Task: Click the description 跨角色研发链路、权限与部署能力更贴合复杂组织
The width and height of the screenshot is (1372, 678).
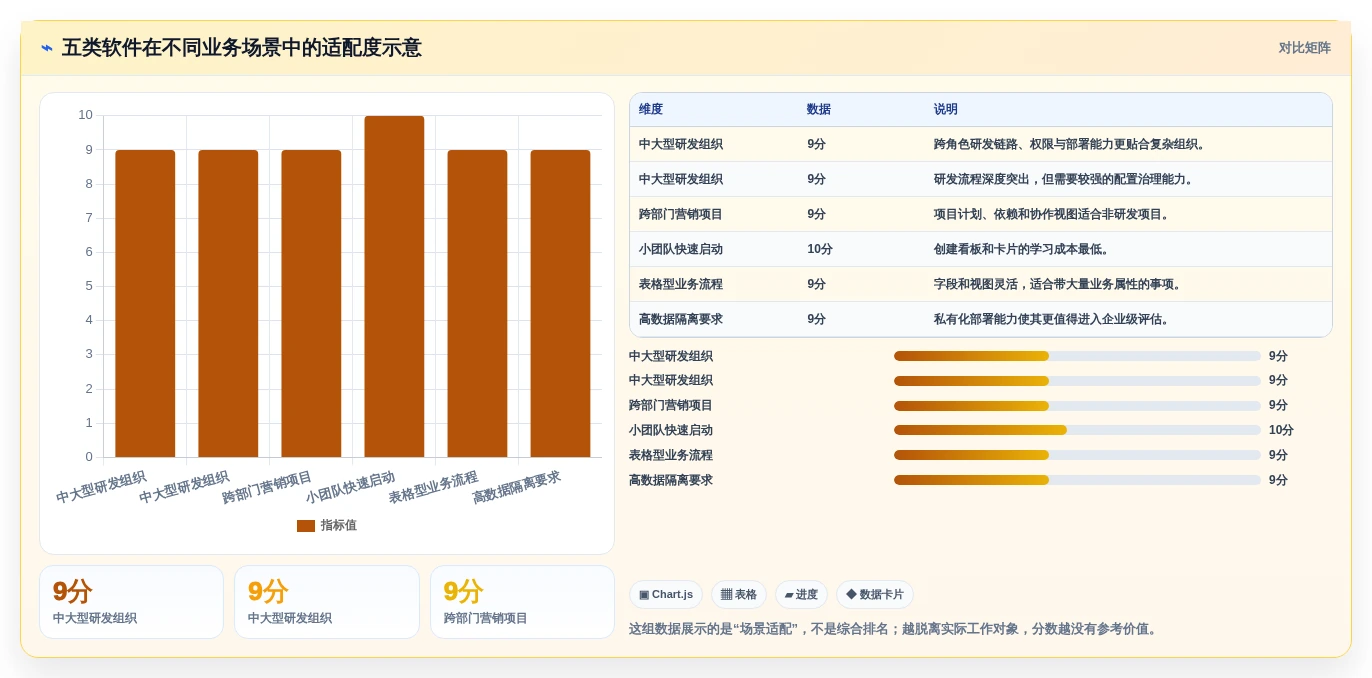Action: (x=1071, y=144)
